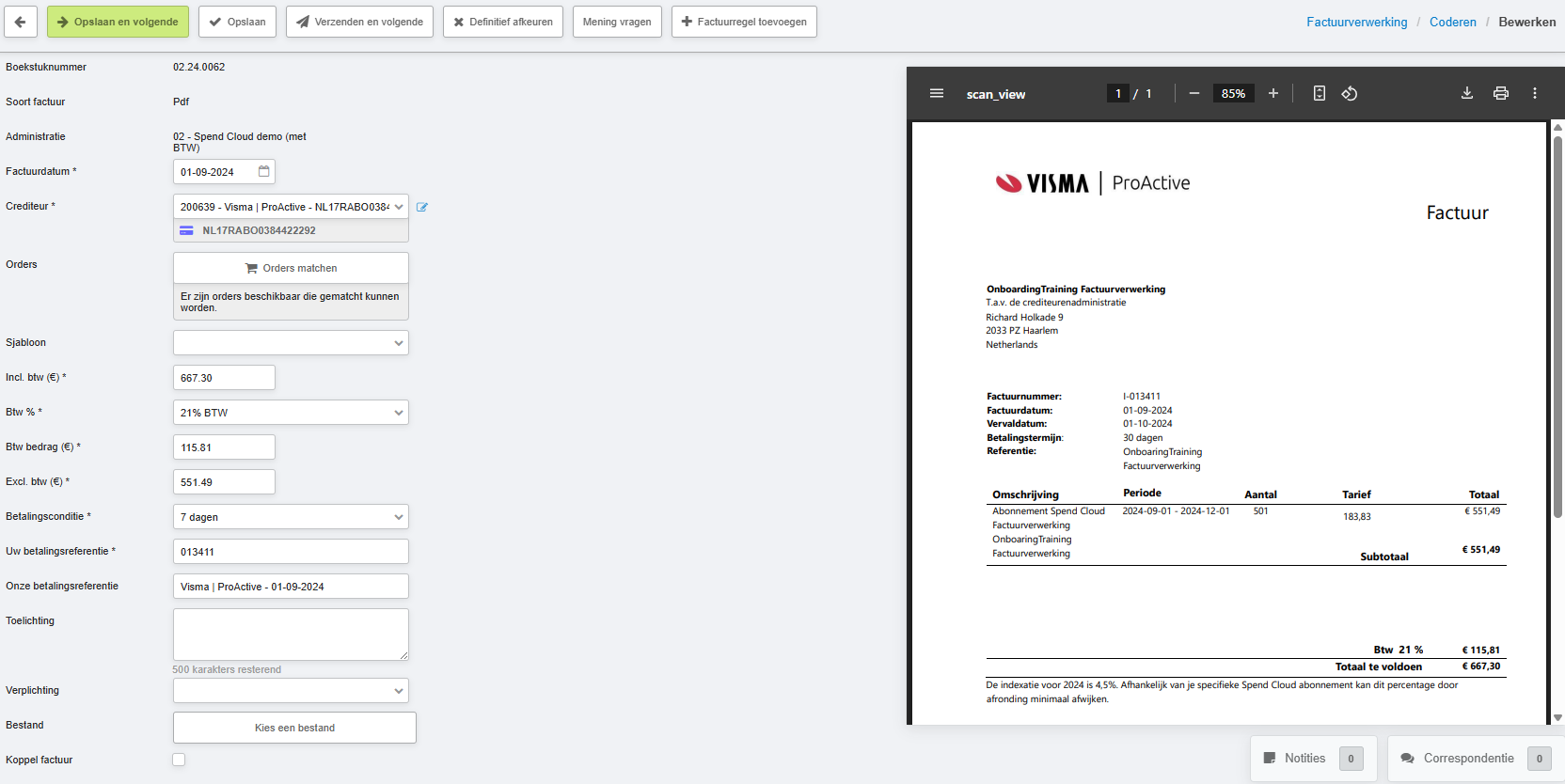Open the Factuurdatum calendar picker
Viewport: 1565px width, 784px height.
tap(264, 171)
